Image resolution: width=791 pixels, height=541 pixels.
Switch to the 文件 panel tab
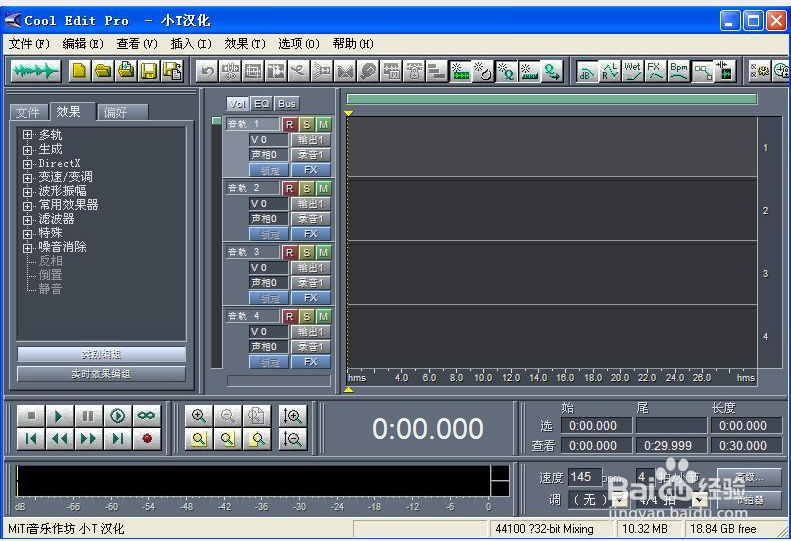tap(28, 112)
